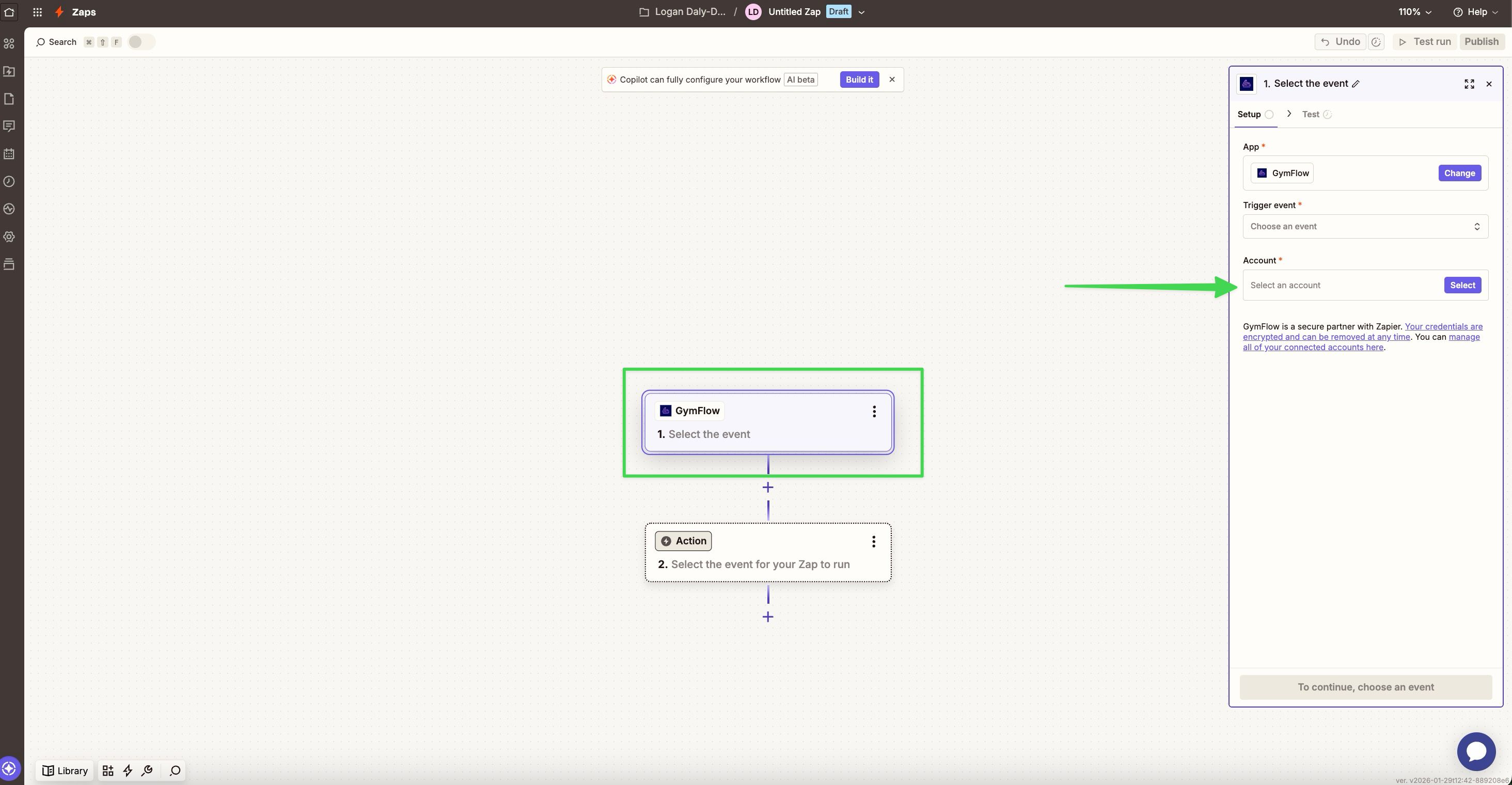Click the Undo button
This screenshot has width=1512, height=785.
(1340, 42)
